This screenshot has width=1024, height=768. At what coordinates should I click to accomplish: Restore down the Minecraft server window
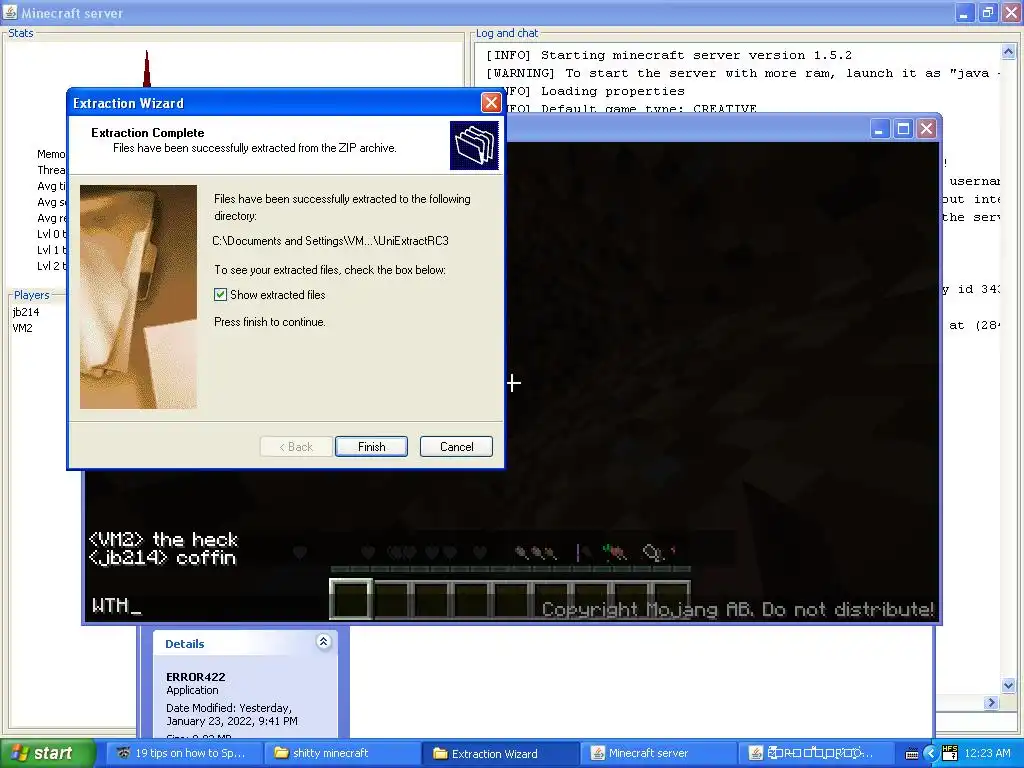tap(988, 12)
